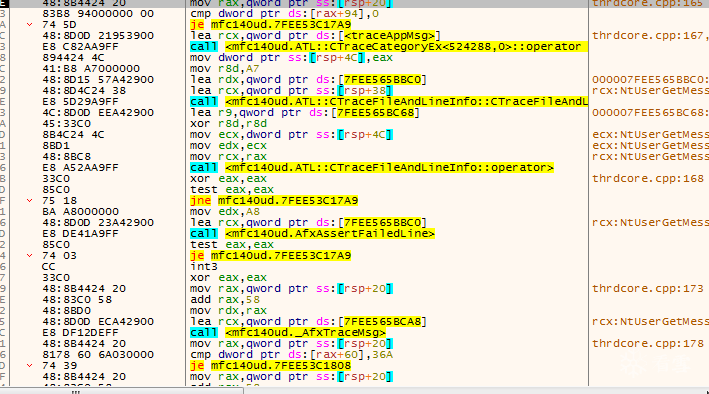Click the bytes cell 'E8 C82AA9FF'
This screenshot has width=709, height=394.
pos(80,47)
